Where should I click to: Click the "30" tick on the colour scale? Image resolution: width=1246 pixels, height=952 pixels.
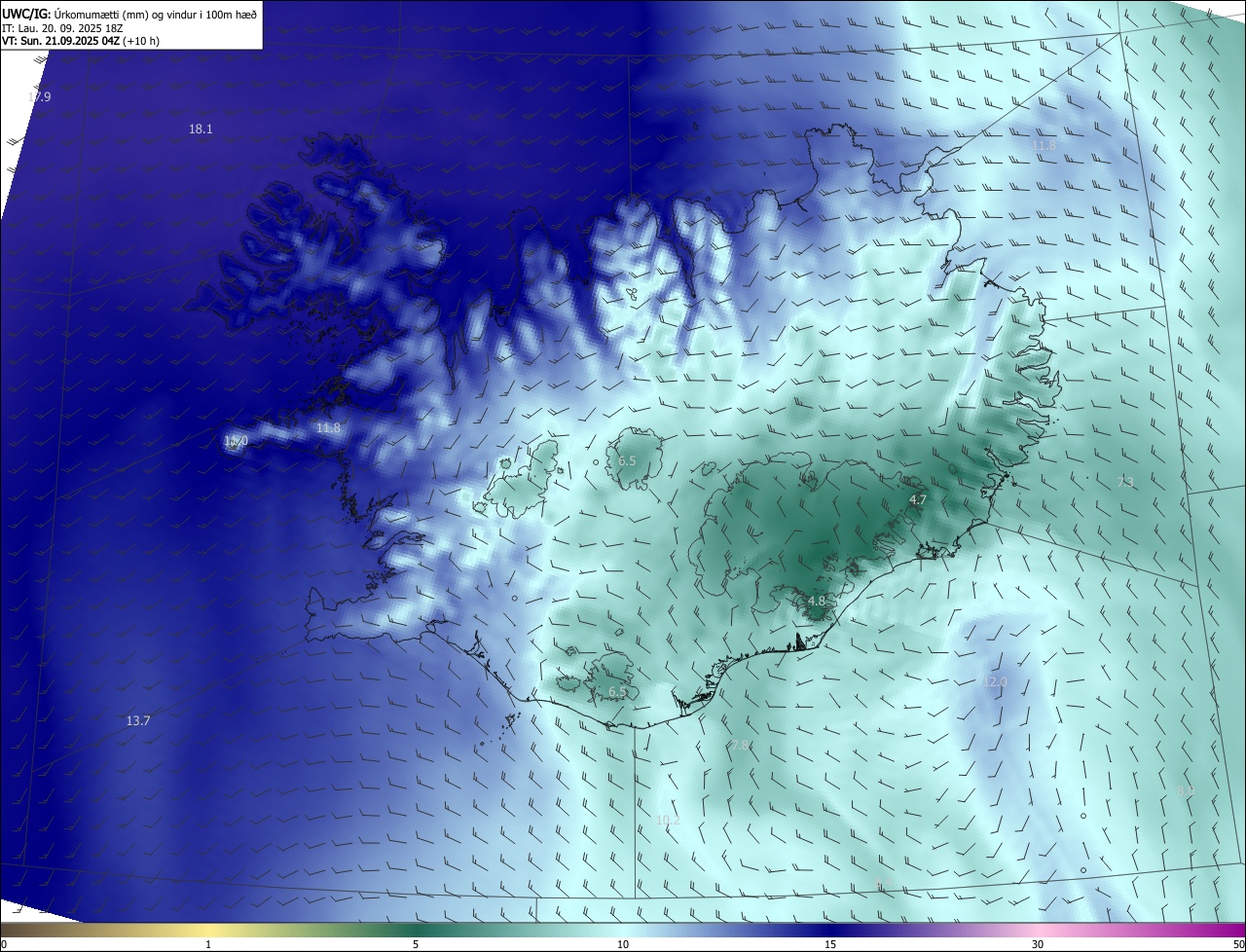[x=1038, y=944]
